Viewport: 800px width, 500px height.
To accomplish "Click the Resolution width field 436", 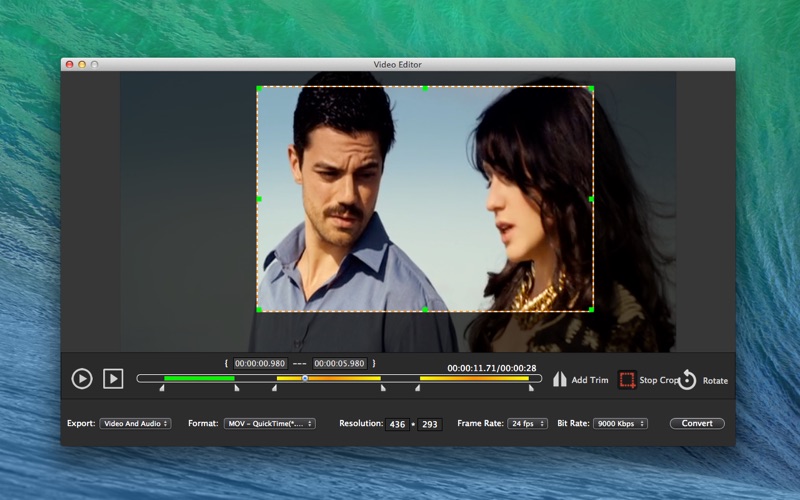I will point(398,424).
